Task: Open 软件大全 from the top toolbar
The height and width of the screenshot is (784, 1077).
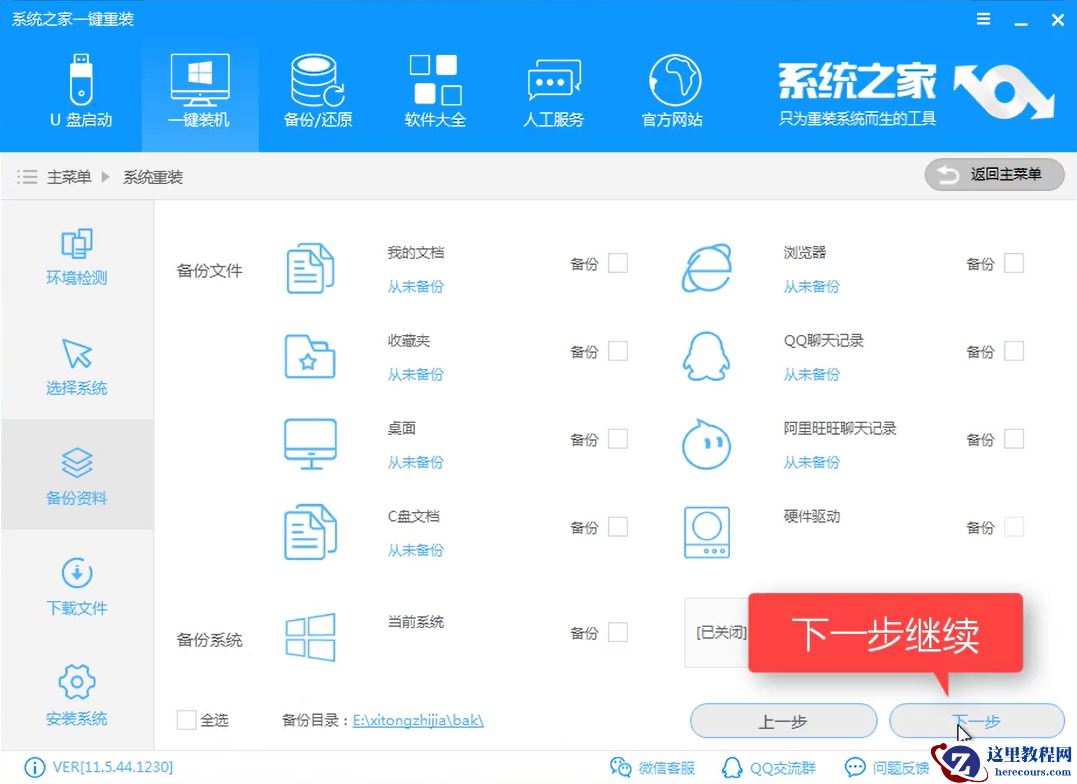Action: [x=435, y=90]
